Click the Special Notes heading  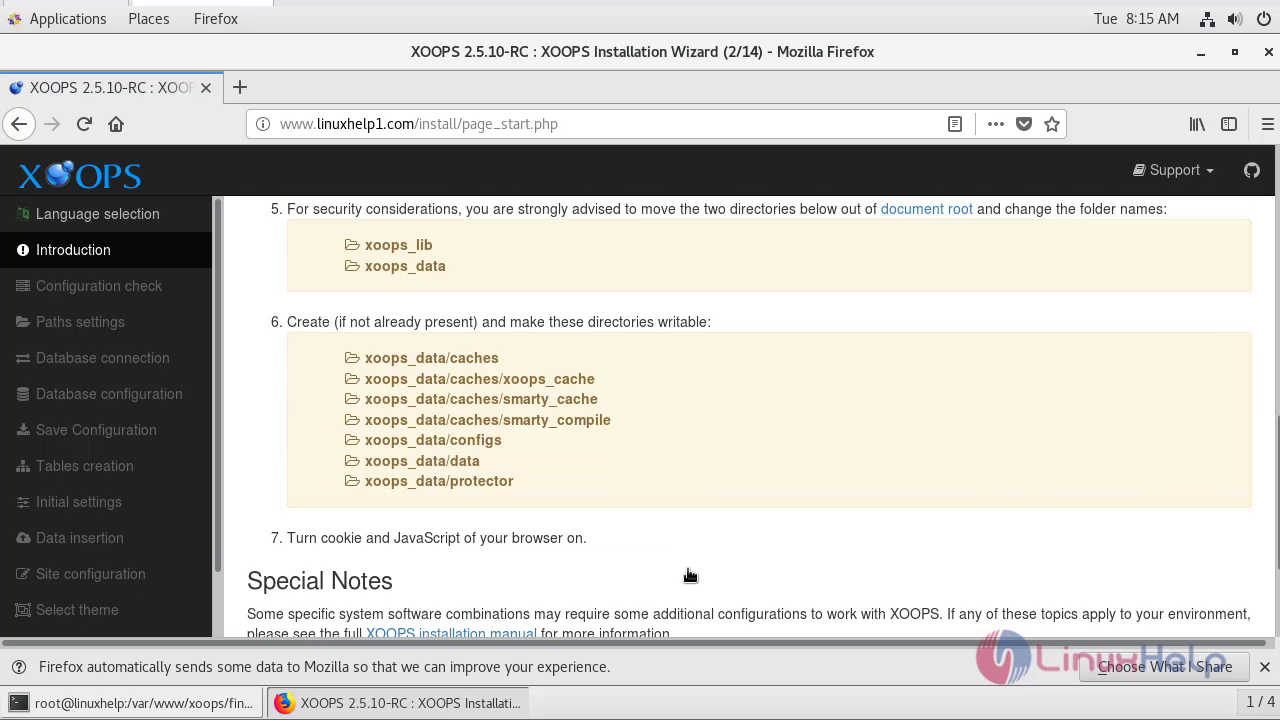(320, 581)
